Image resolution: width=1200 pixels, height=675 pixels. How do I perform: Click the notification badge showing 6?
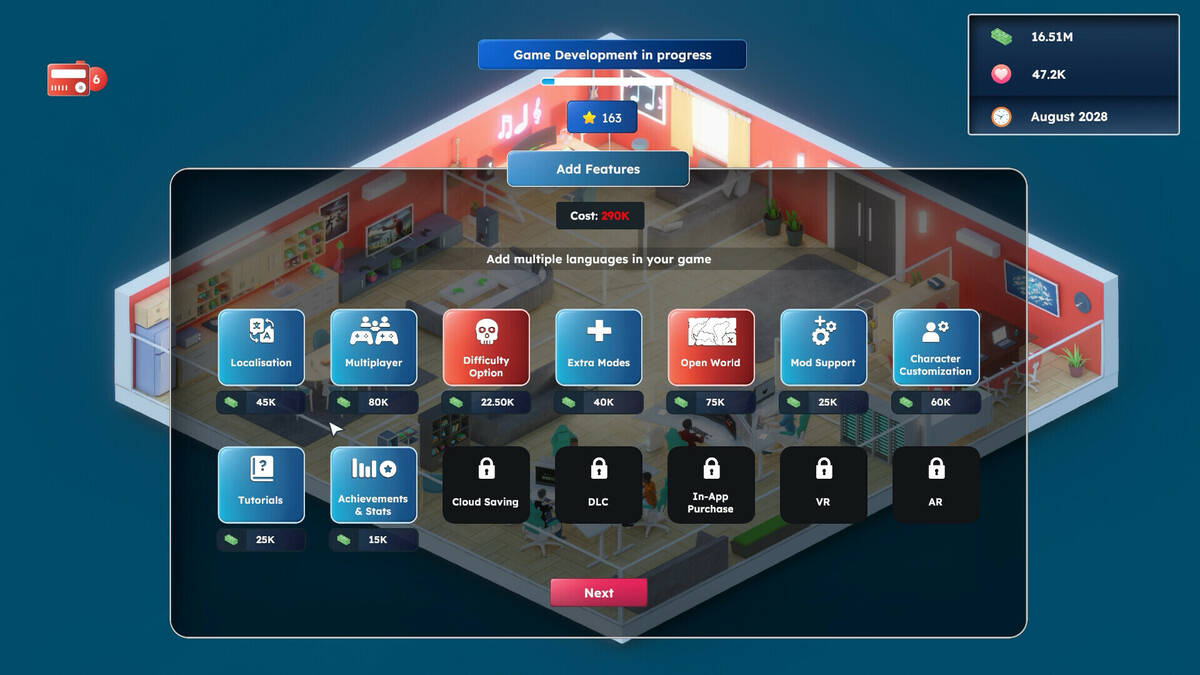pyautogui.click(x=97, y=78)
